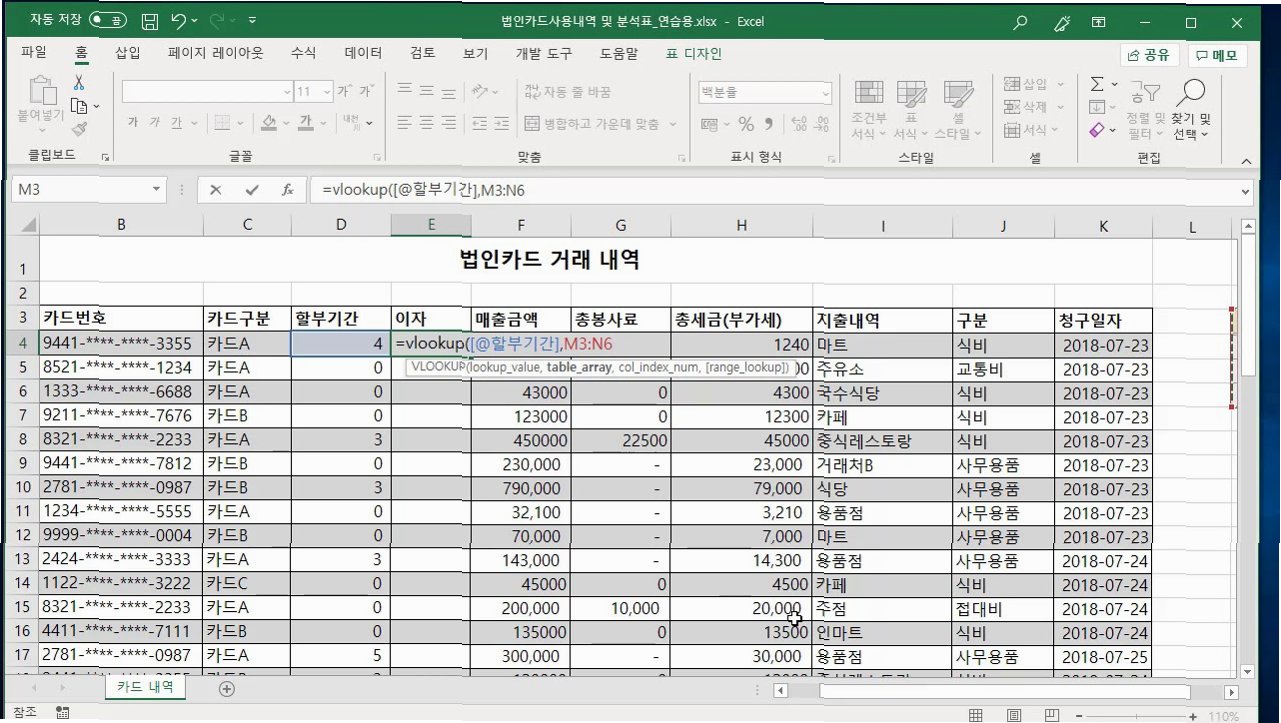
Task: Click the comma style icon
Action: point(768,125)
